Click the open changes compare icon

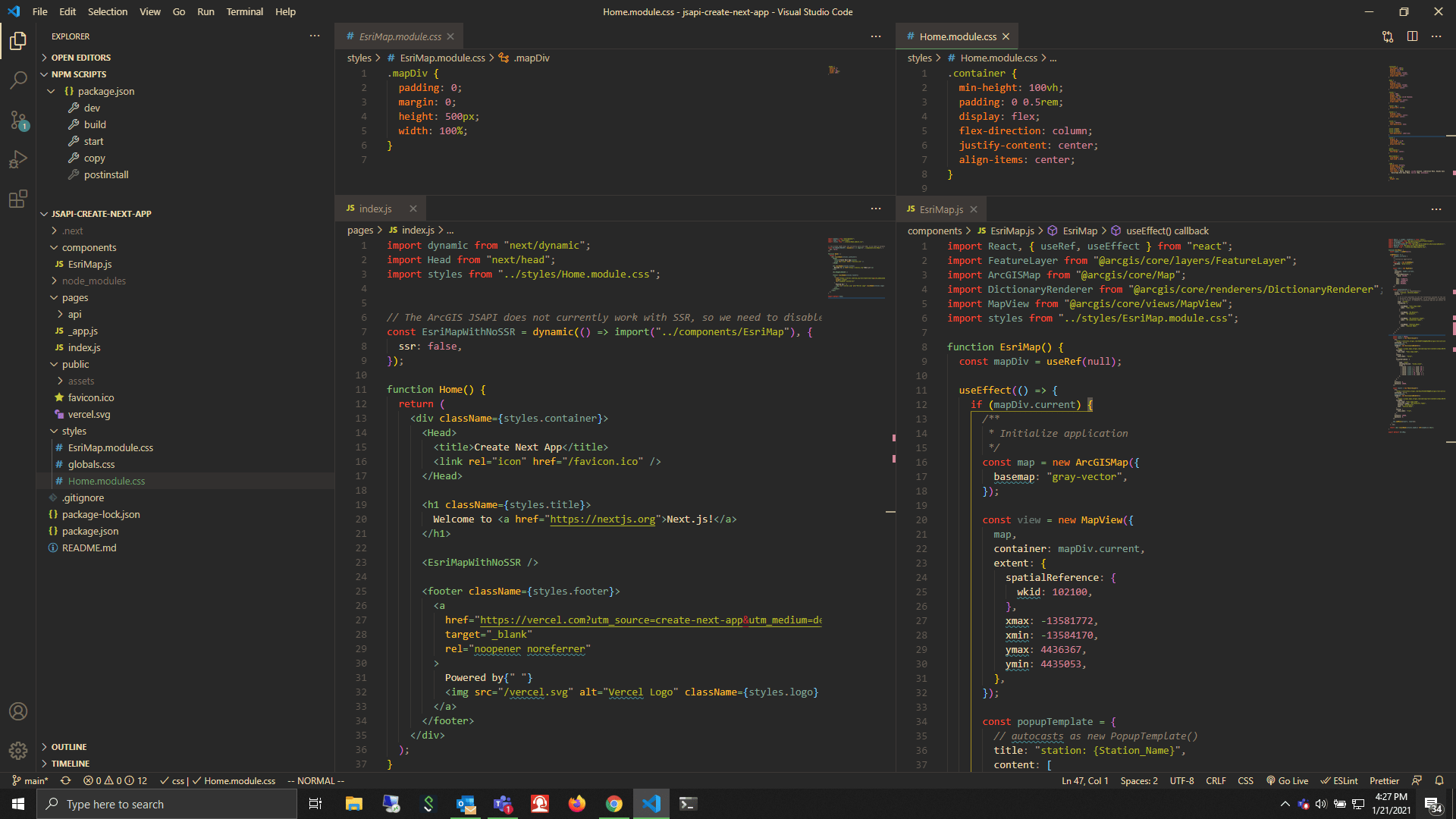pos(1388,36)
